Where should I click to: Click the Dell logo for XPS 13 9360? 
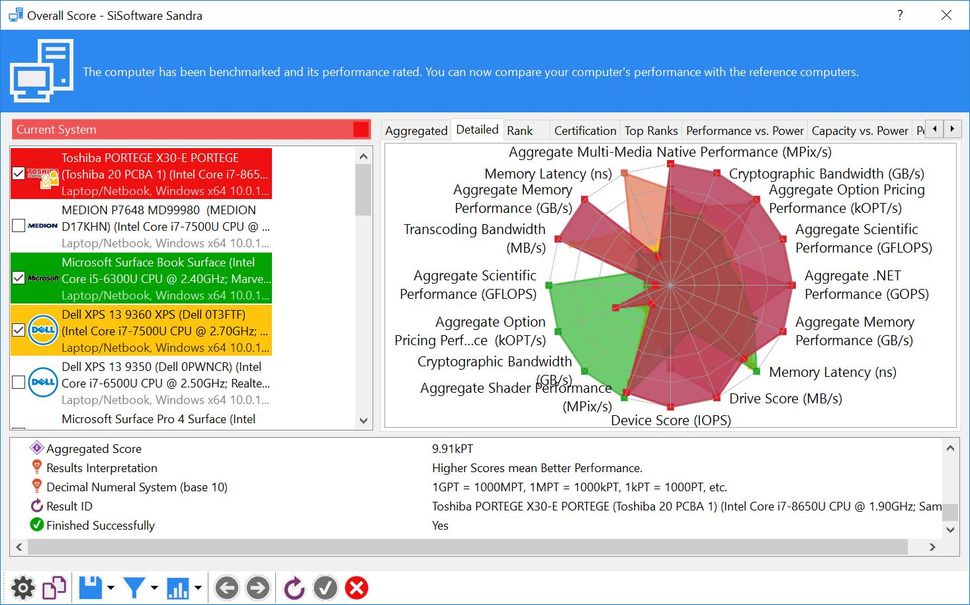pos(43,330)
